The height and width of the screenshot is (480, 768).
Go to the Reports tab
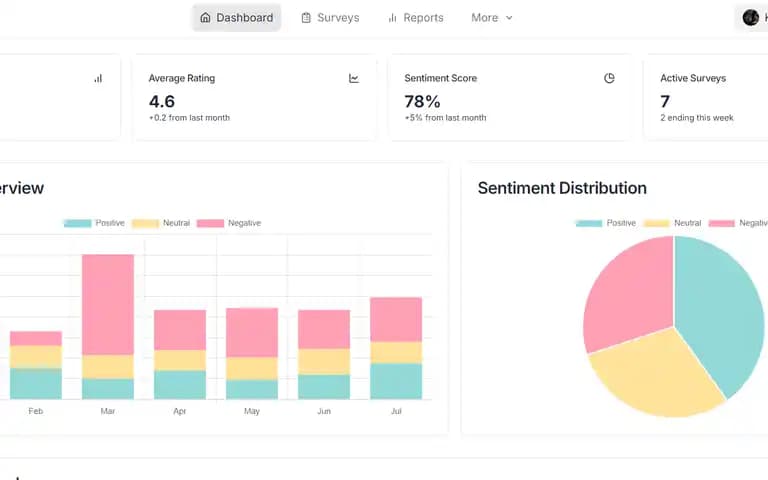(x=415, y=18)
